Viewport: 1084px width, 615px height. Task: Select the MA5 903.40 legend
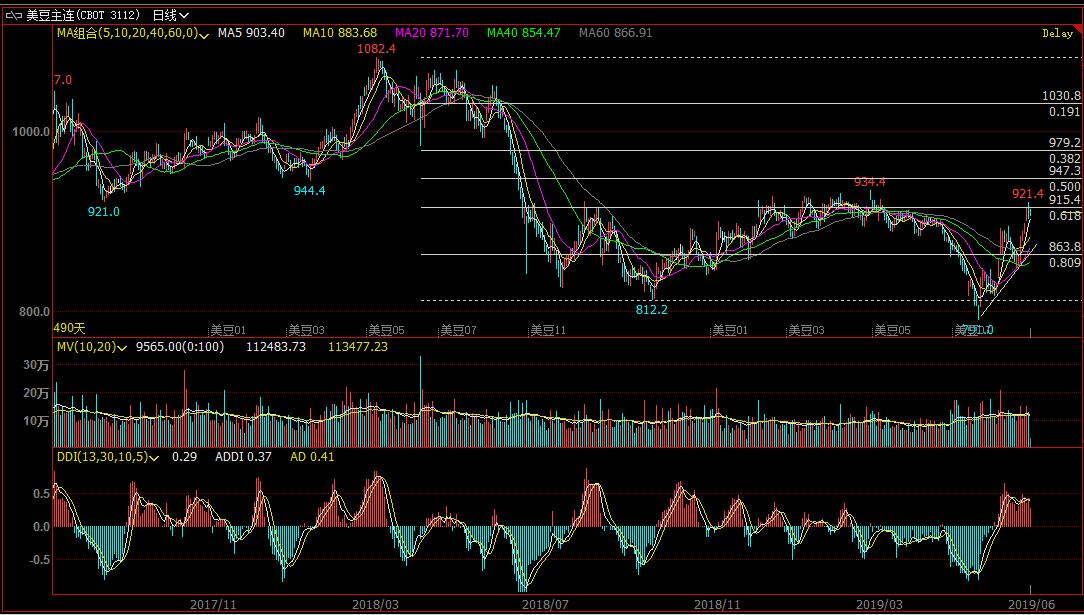pos(252,33)
